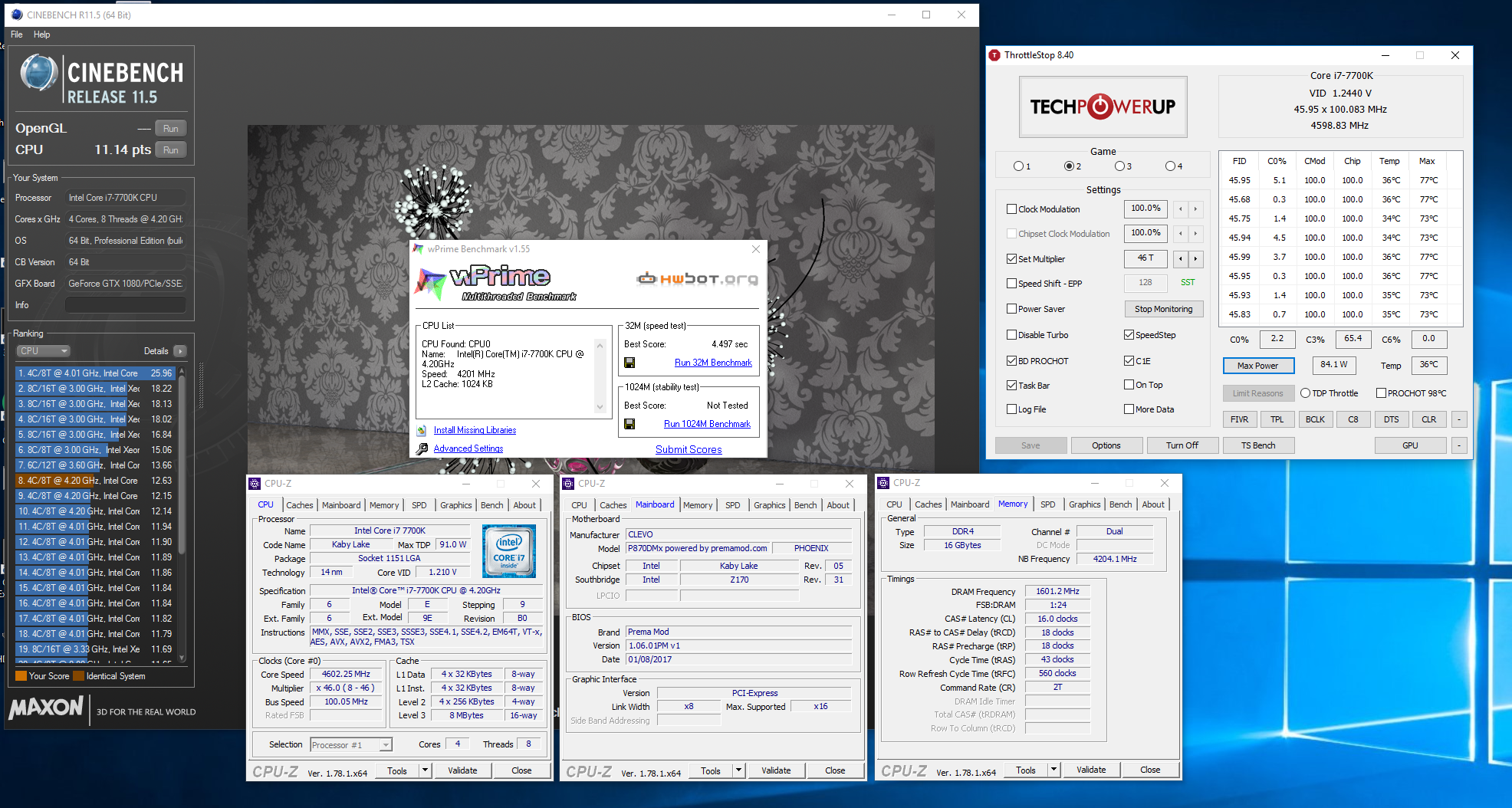This screenshot has width=1512, height=808.
Task: Click the Install Missing Libraries icon
Action: 422,431
